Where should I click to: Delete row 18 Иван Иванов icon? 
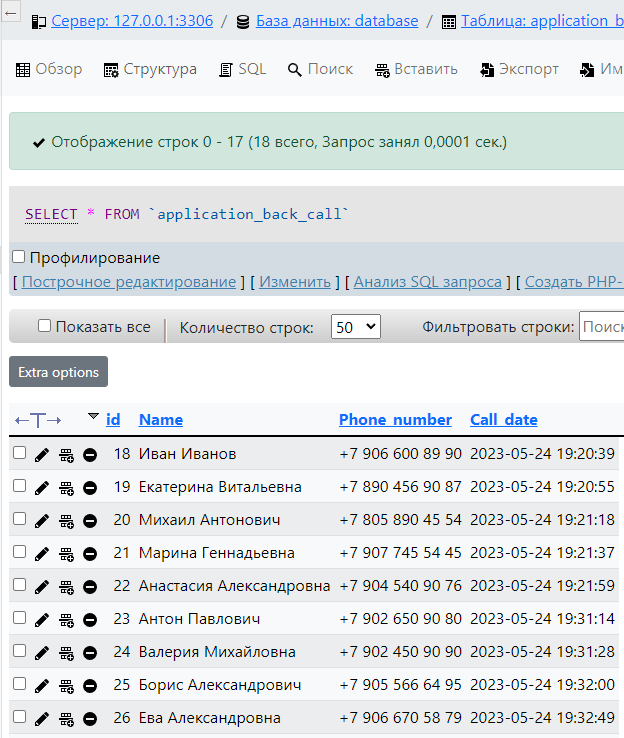click(x=90, y=455)
